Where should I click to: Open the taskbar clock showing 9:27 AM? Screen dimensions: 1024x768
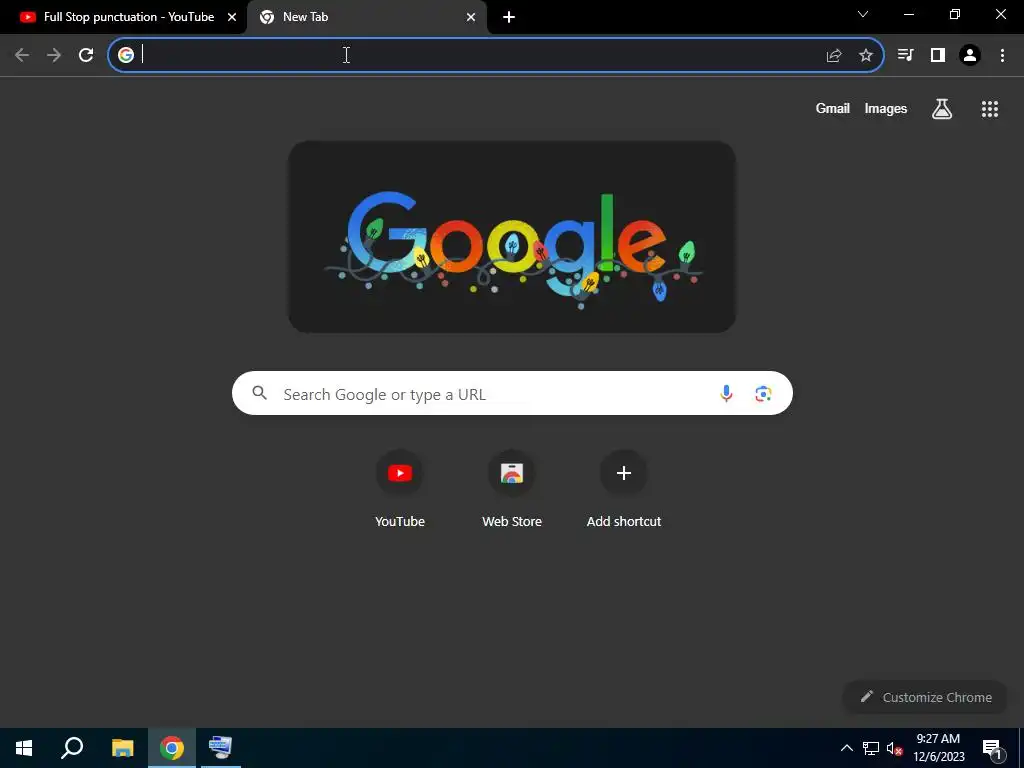(x=938, y=748)
